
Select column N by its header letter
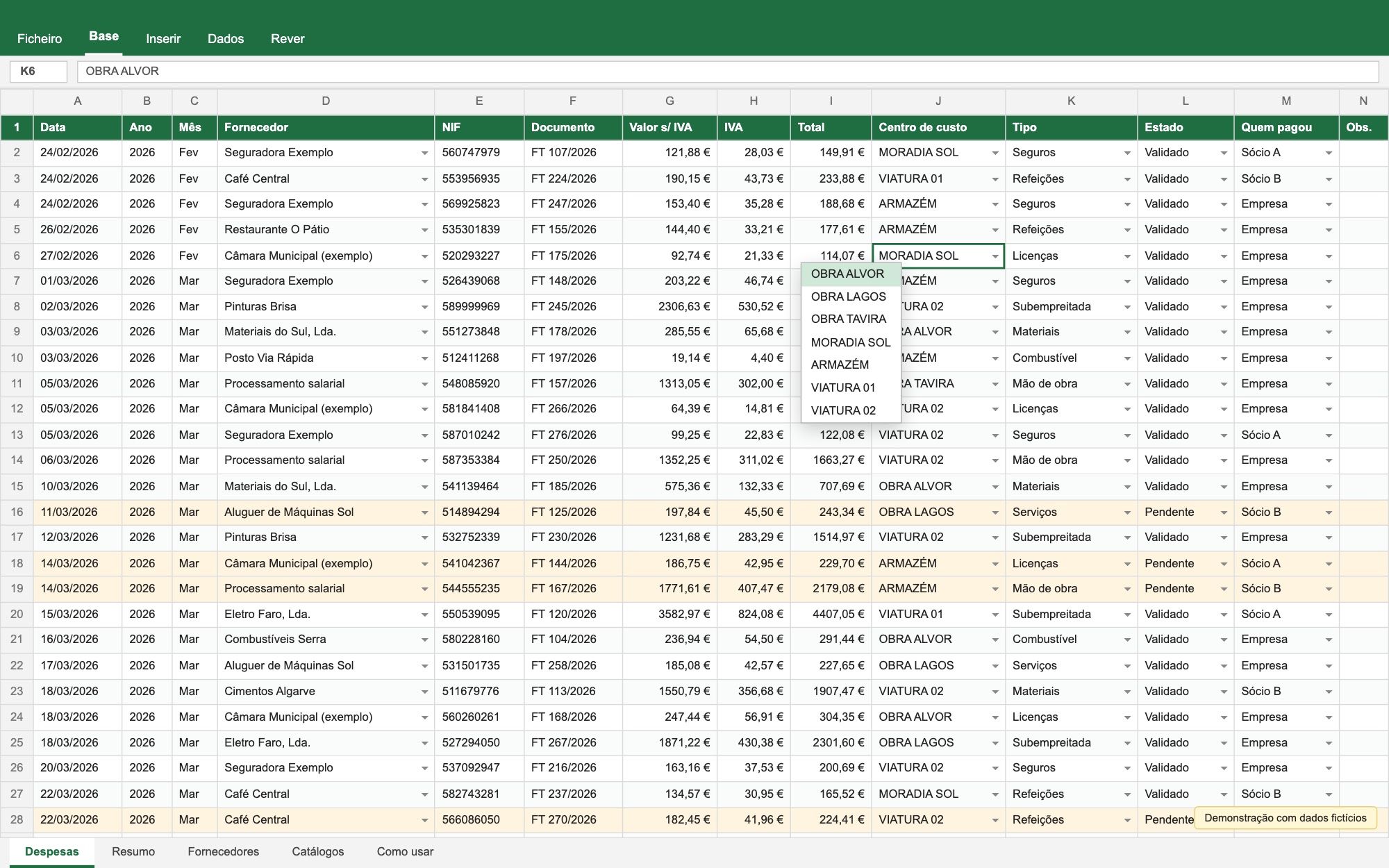(1363, 101)
